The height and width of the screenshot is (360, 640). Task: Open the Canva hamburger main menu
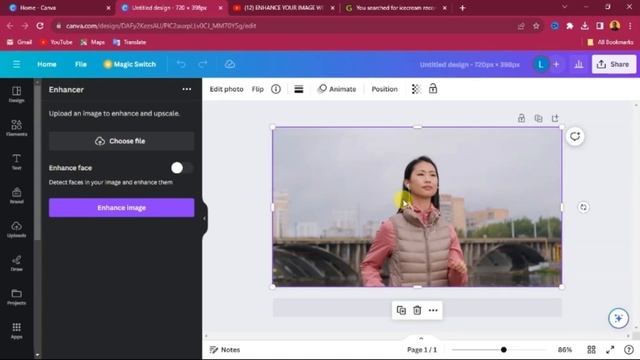(x=16, y=64)
